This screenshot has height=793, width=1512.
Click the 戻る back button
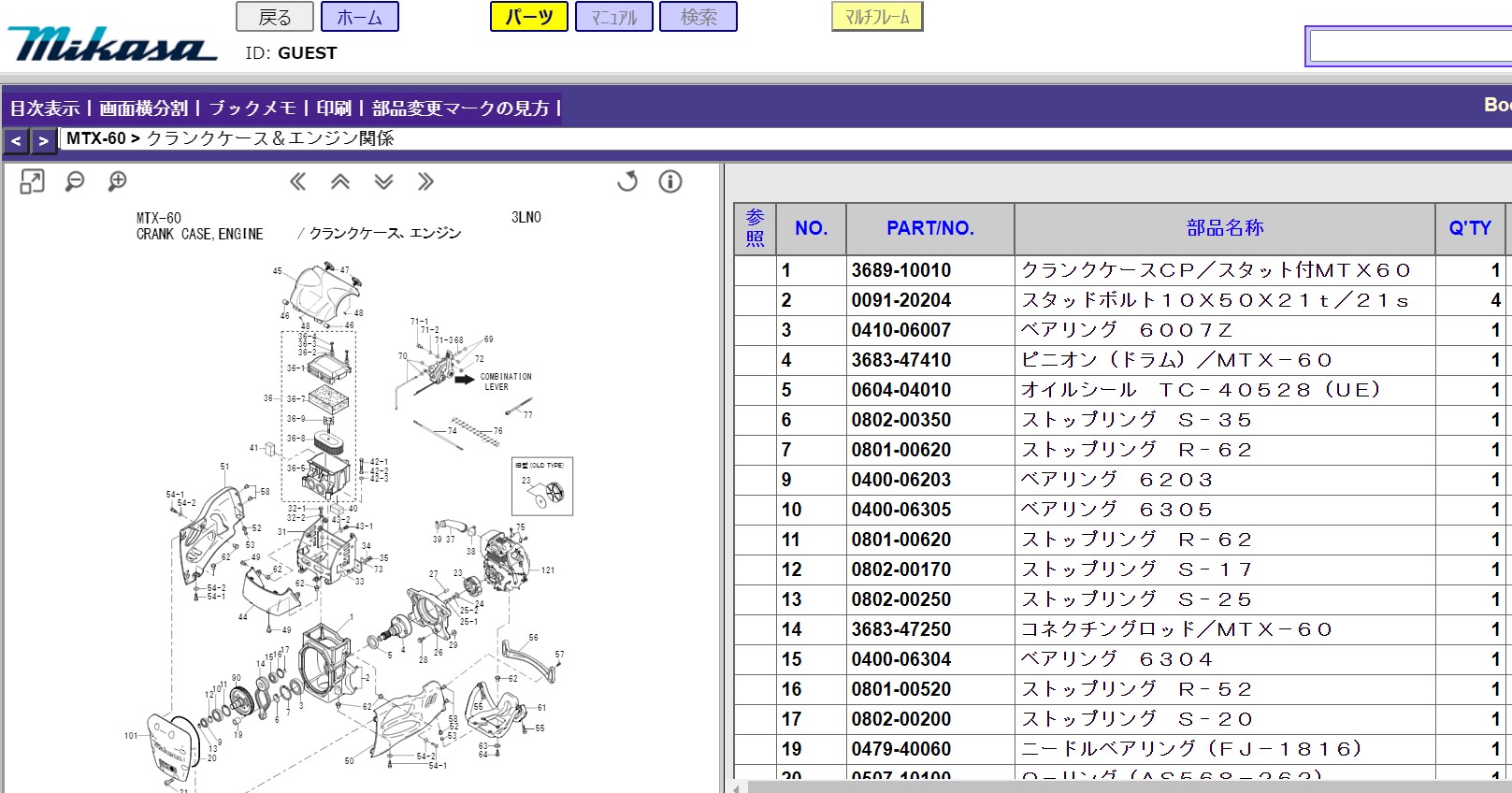274,17
